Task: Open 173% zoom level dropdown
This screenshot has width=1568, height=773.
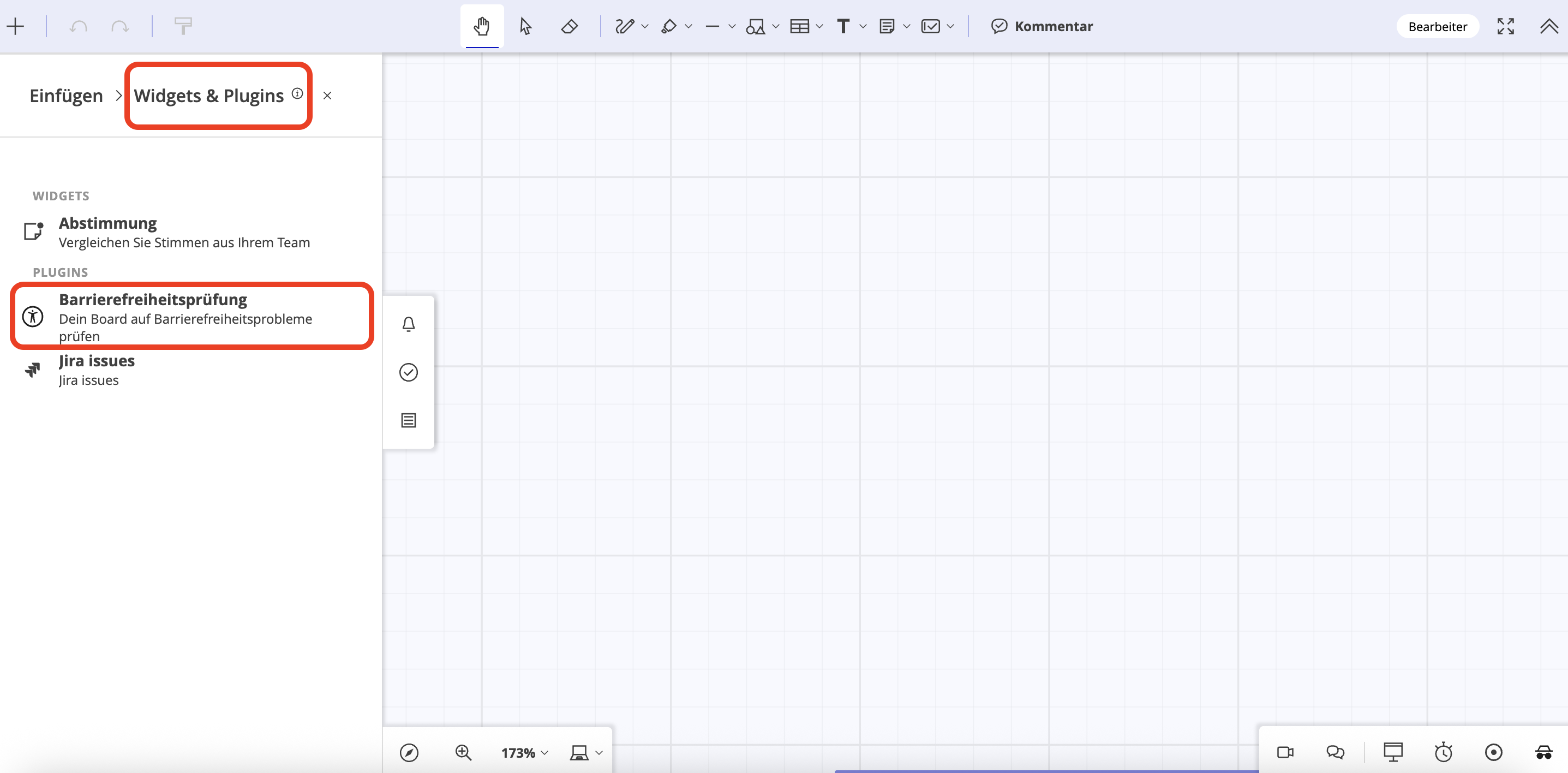Action: [x=524, y=753]
